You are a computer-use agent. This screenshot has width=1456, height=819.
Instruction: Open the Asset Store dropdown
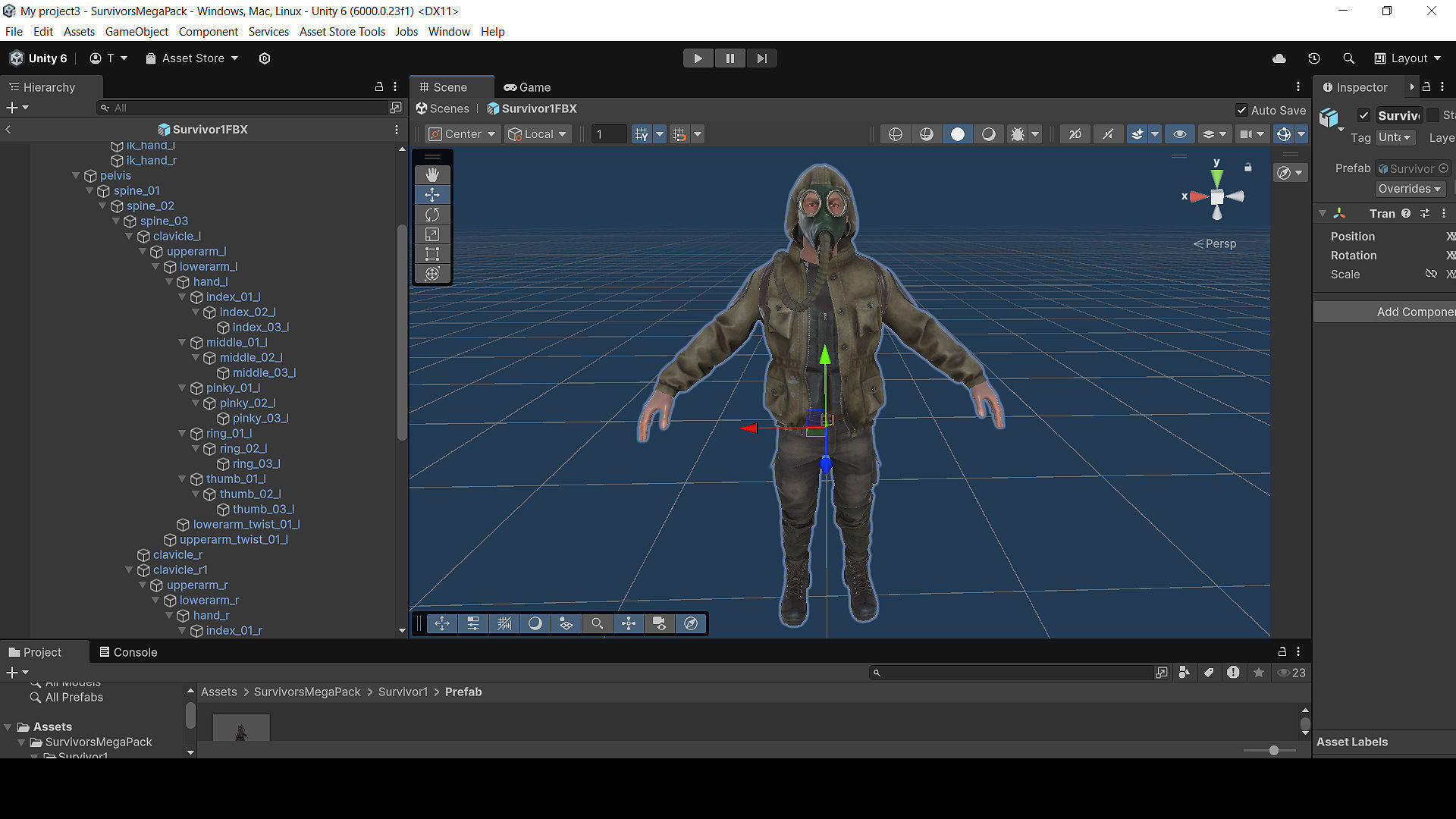192,58
